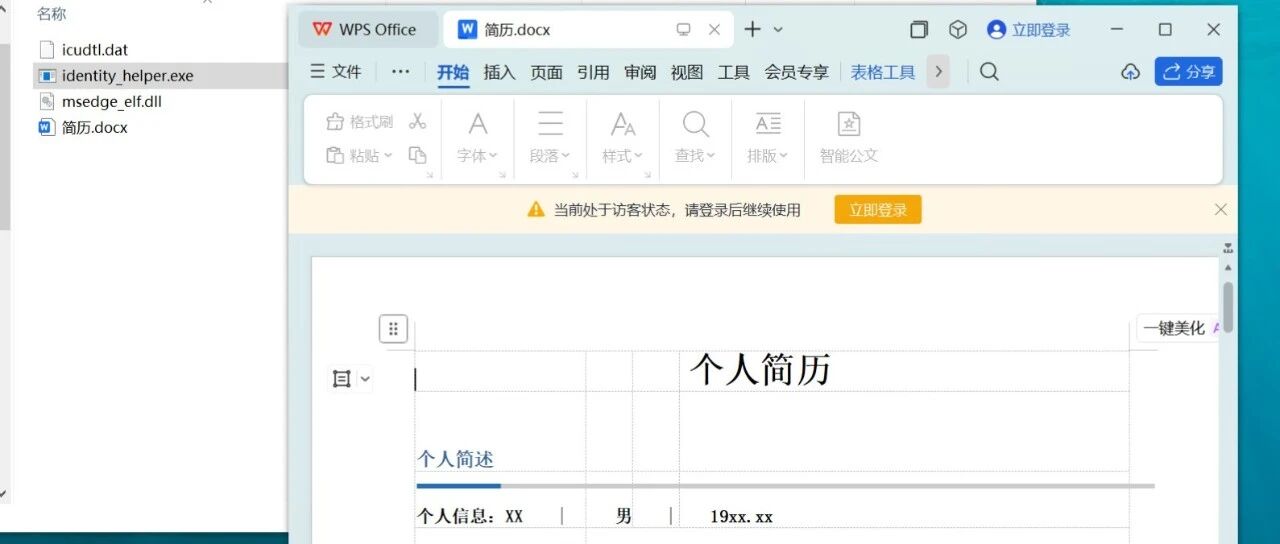Click the vertical scrollbar thumb in WPS
Screen dimensions: 1280x544
pyautogui.click(x=1228, y=307)
